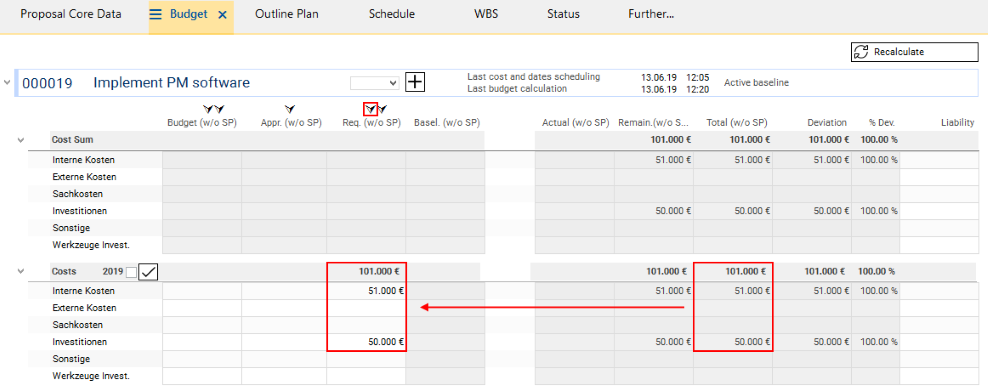The image size is (988, 392).
Task: Click the Recalculate button
Action: pos(914,52)
